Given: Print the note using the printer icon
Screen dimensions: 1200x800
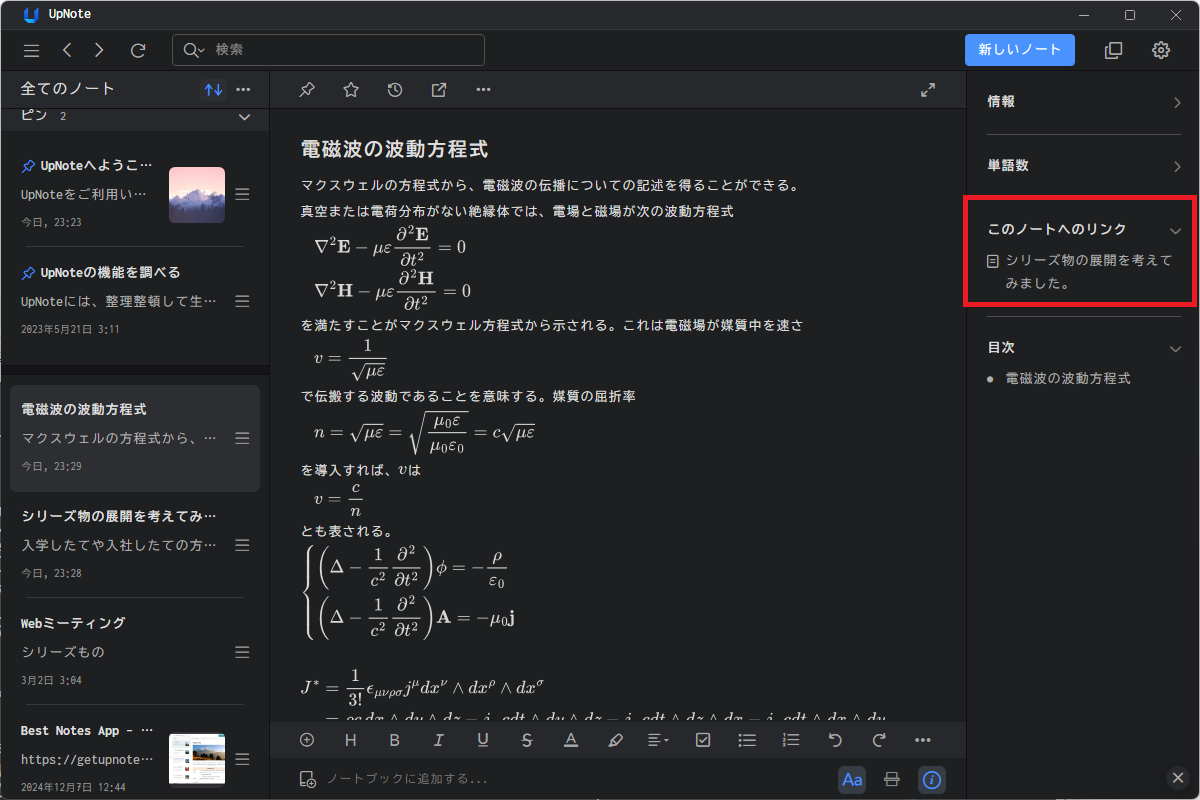Looking at the screenshot, I should pos(891,779).
